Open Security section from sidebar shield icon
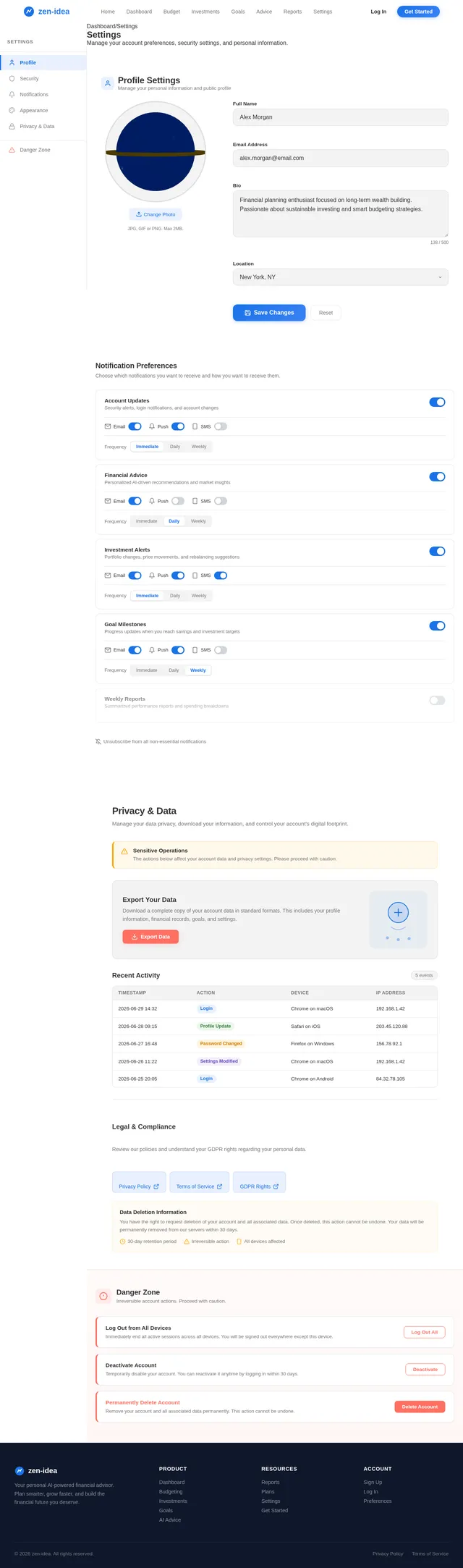This screenshot has height=1568, width=463. 12,78
